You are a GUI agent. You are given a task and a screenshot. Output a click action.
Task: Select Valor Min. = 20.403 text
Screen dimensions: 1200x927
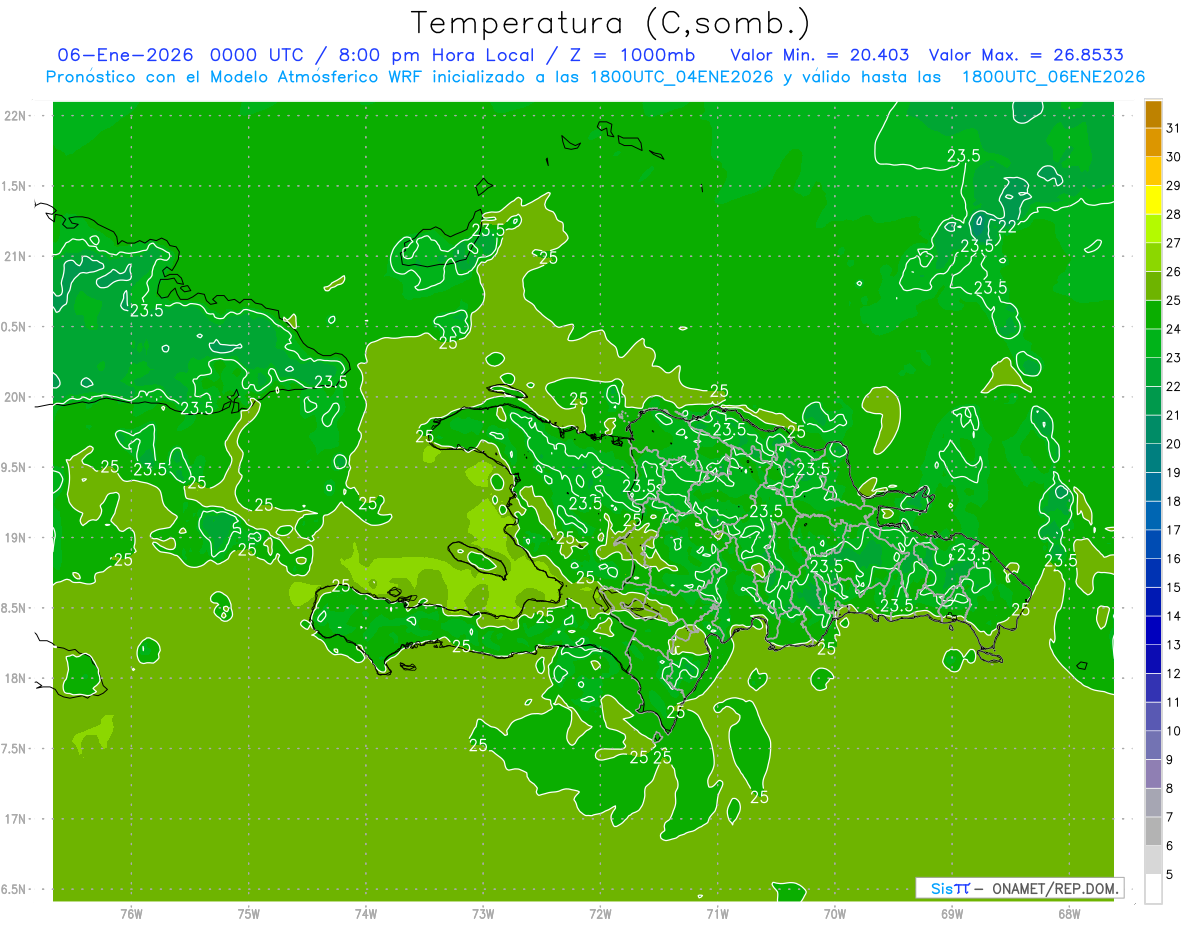pyautogui.click(x=820, y=54)
